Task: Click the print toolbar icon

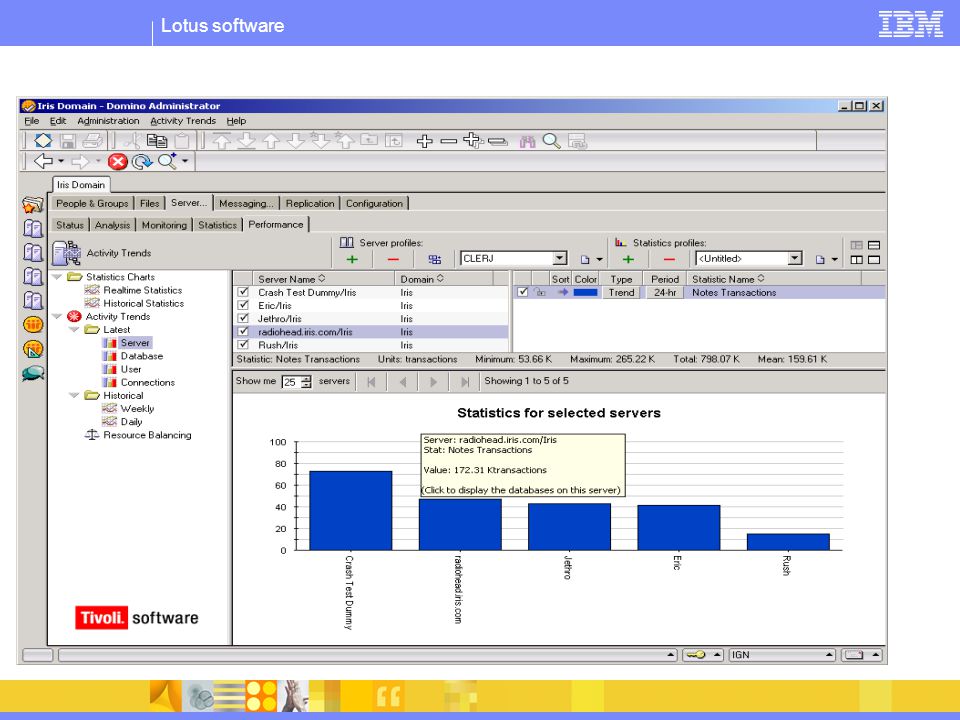Action: (92, 141)
